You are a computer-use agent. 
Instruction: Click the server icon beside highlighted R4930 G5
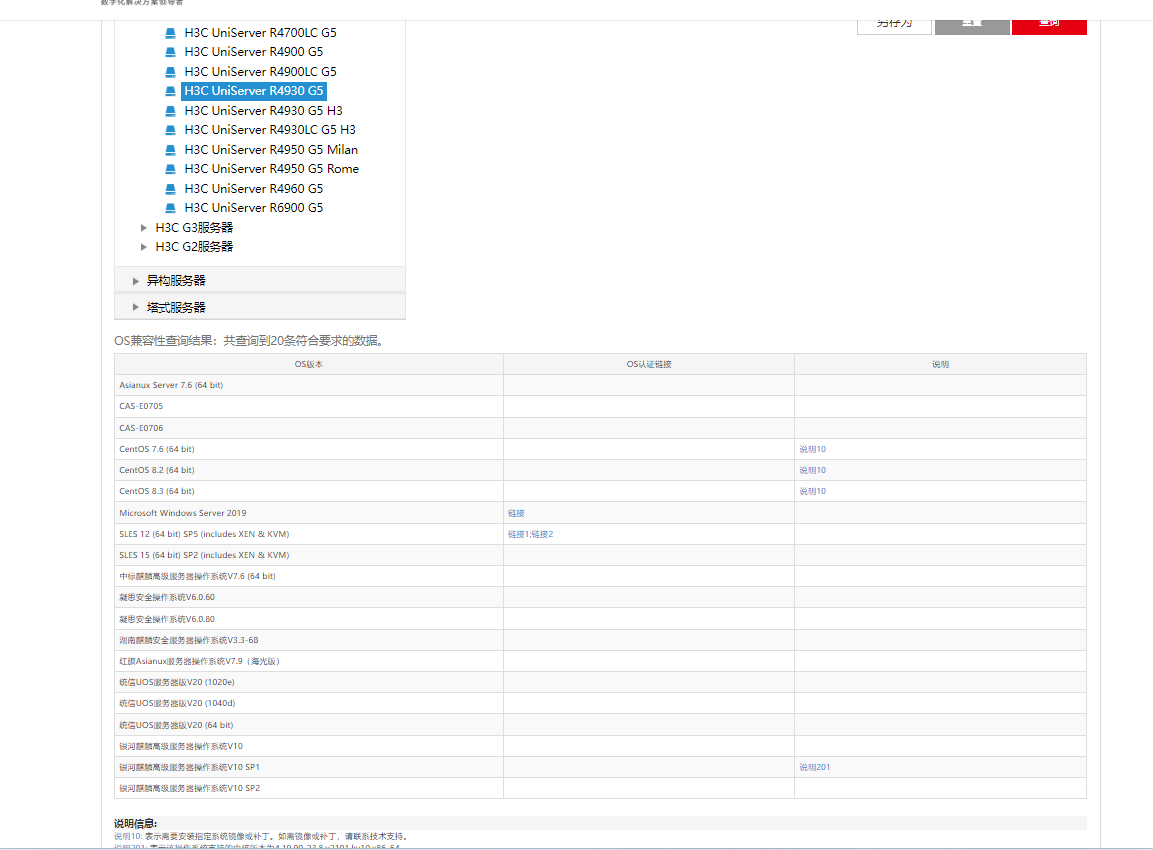click(x=171, y=91)
